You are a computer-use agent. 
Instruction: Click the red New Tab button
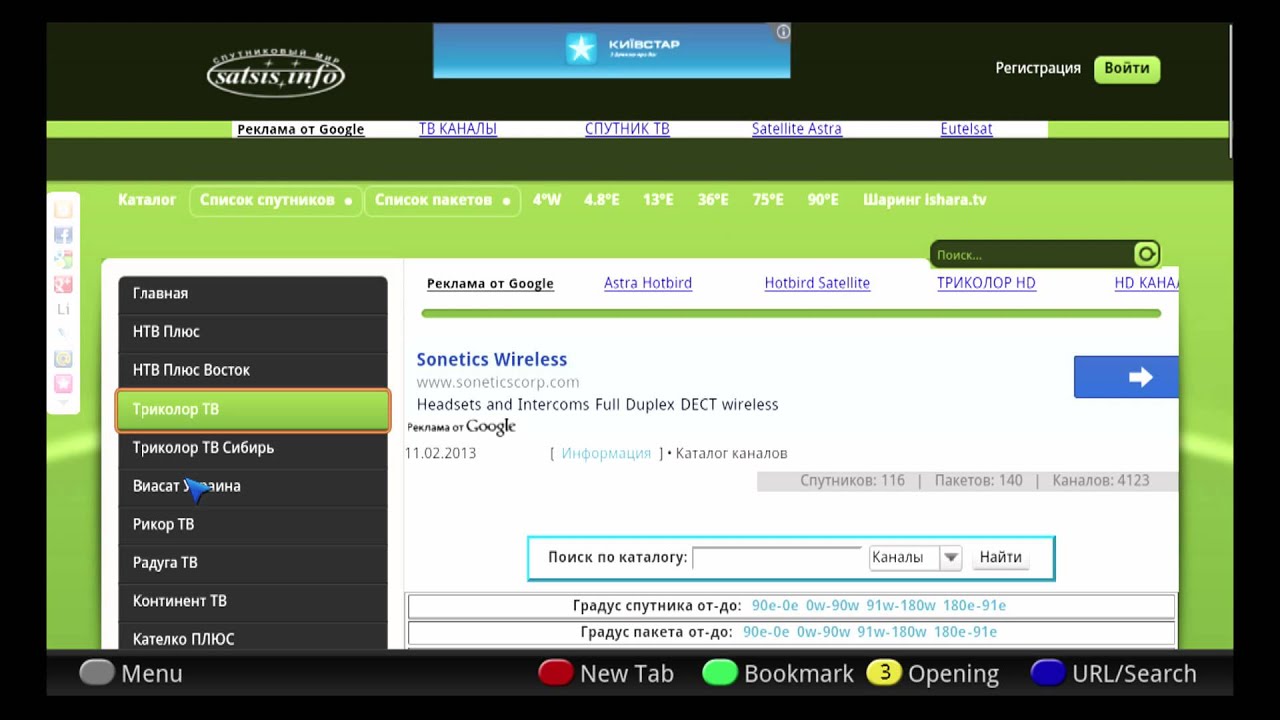(x=606, y=673)
